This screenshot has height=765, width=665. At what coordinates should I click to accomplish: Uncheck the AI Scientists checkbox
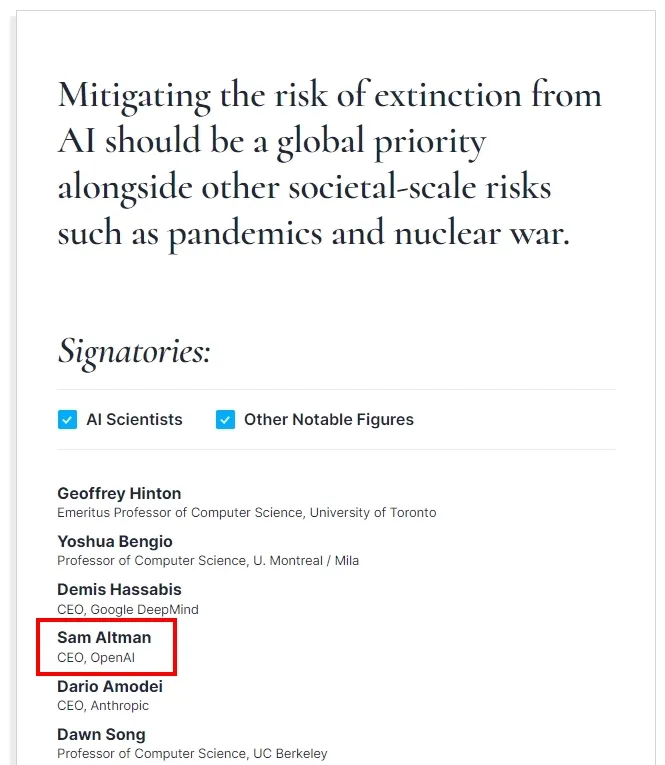click(x=67, y=420)
